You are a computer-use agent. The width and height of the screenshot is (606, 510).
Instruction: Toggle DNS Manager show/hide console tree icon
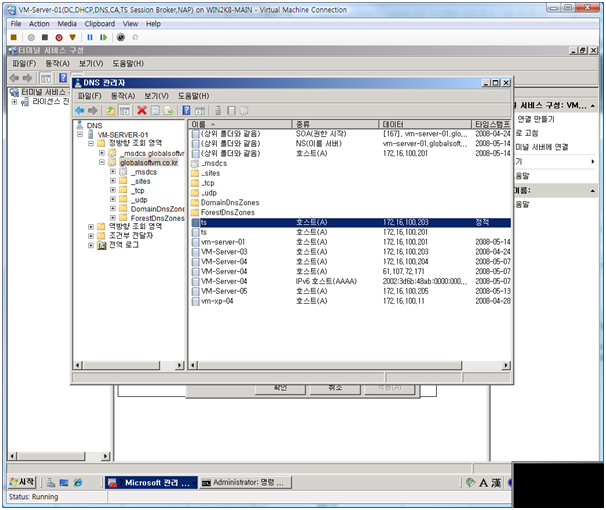pos(124,111)
